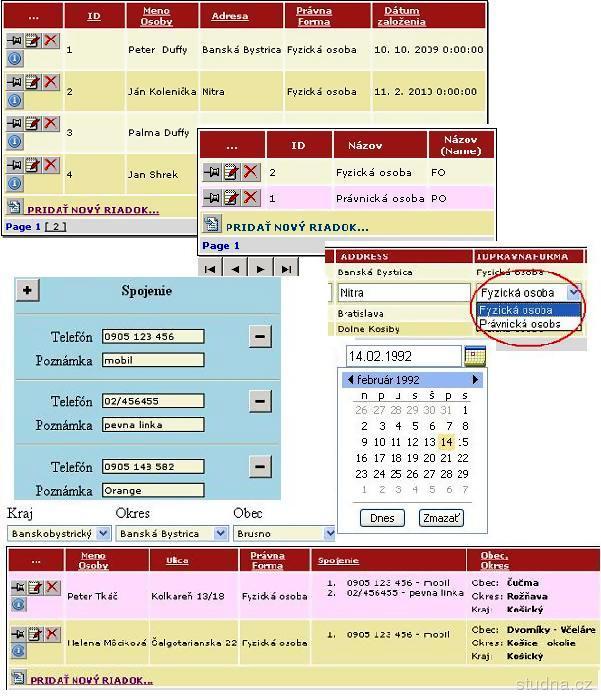Click Pridať nový riadok in Názov table

[297, 227]
